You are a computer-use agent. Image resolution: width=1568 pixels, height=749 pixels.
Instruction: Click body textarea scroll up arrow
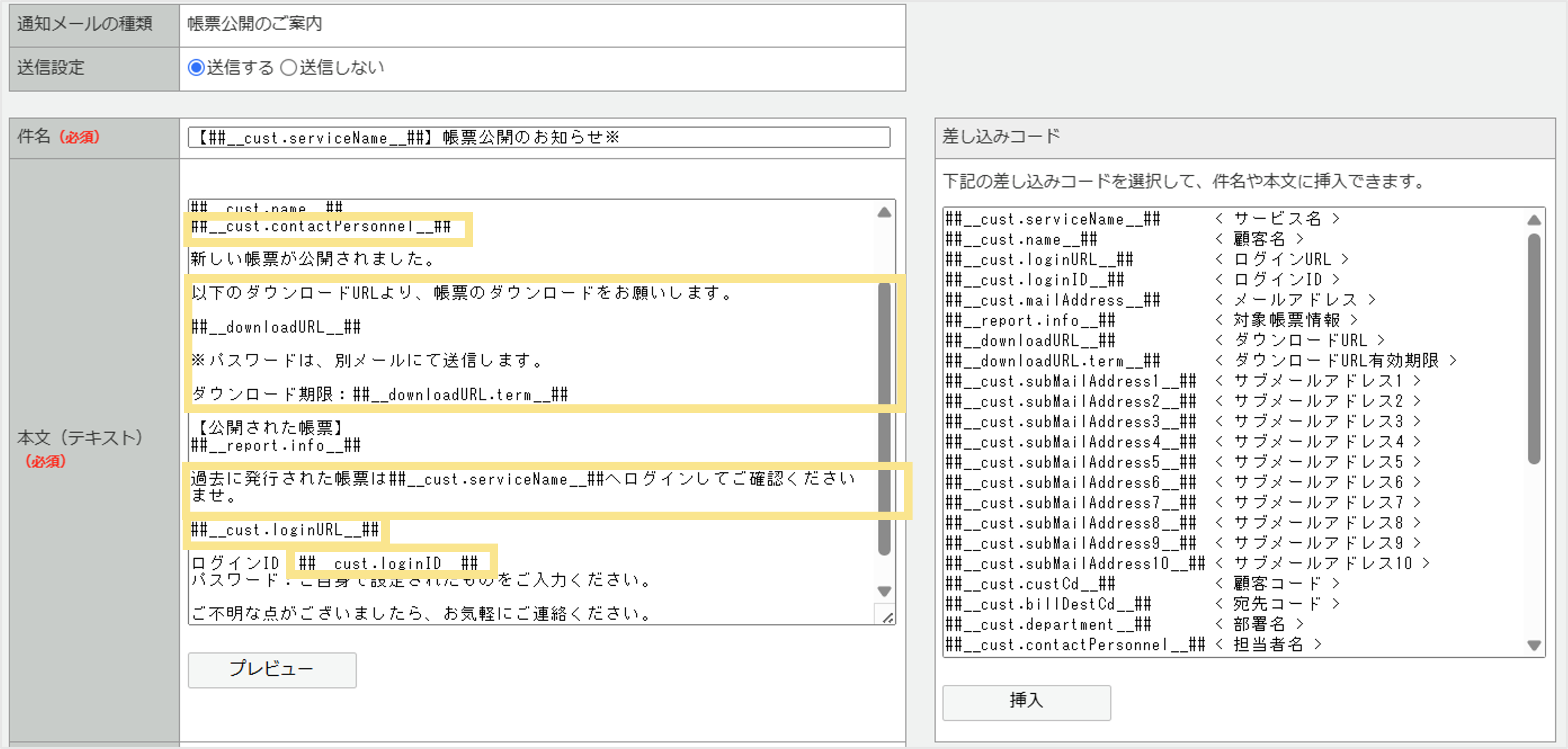(x=884, y=212)
